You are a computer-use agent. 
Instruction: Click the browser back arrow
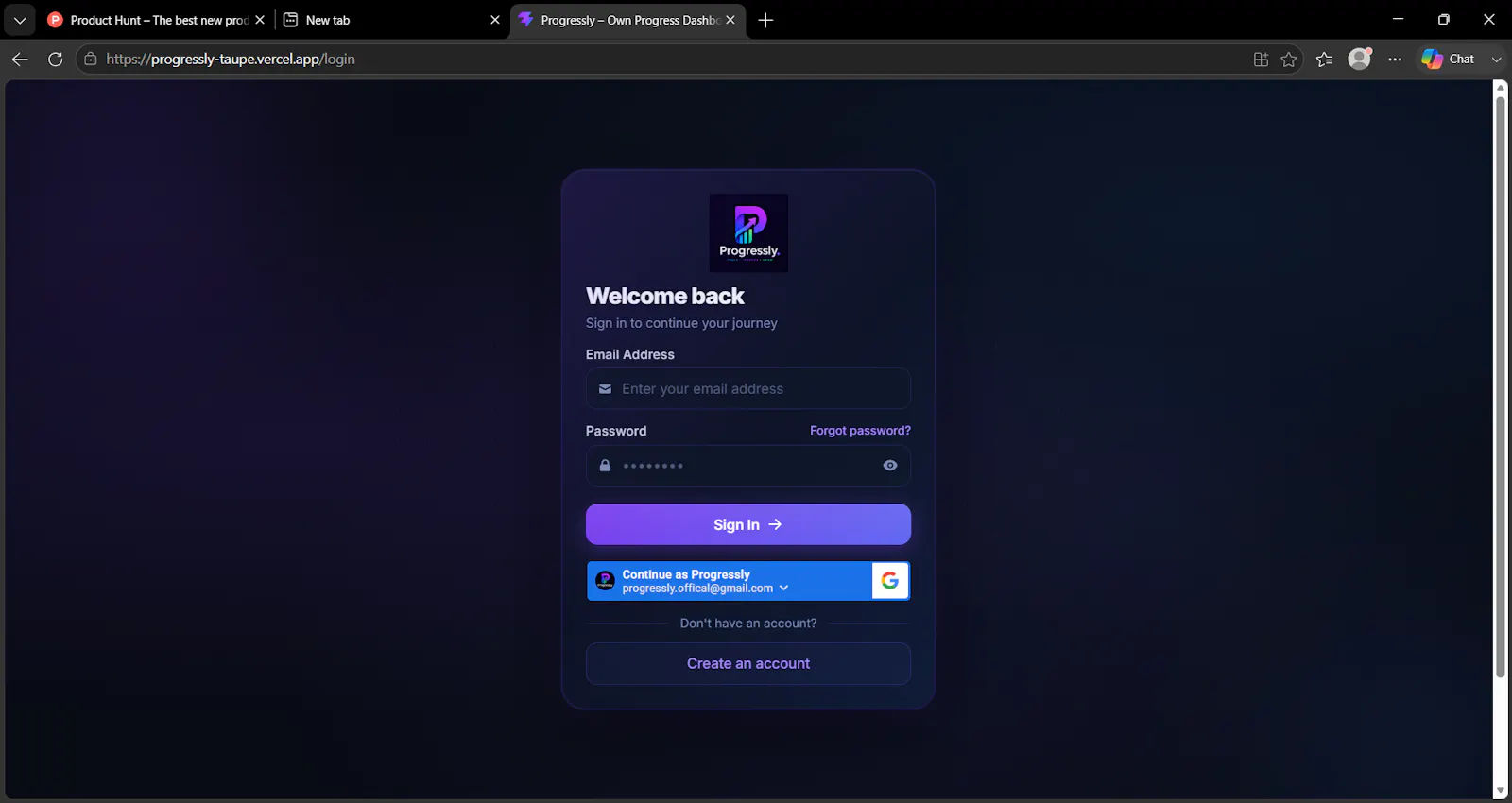[x=20, y=59]
